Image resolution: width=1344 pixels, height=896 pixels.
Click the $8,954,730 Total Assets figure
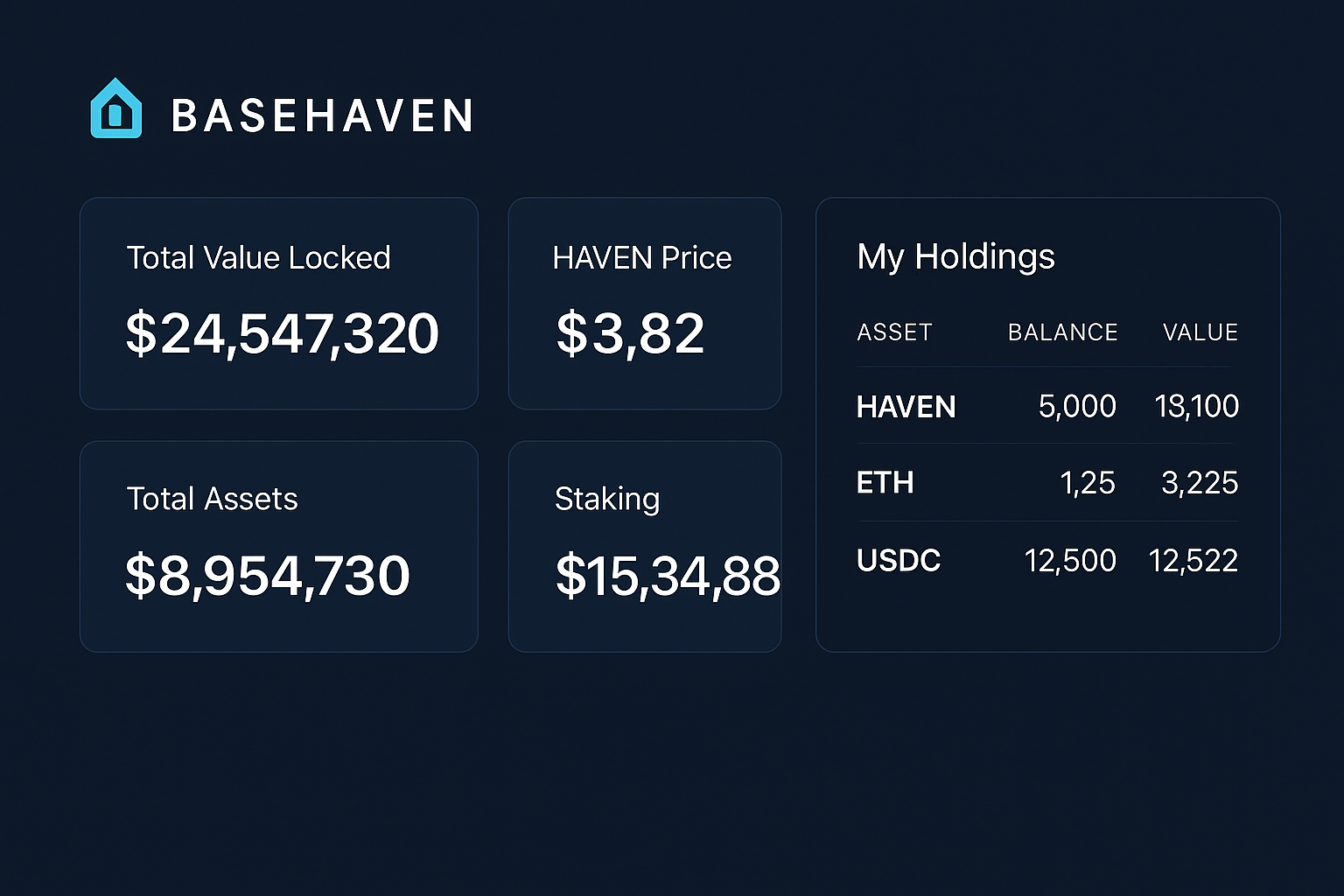point(268,575)
